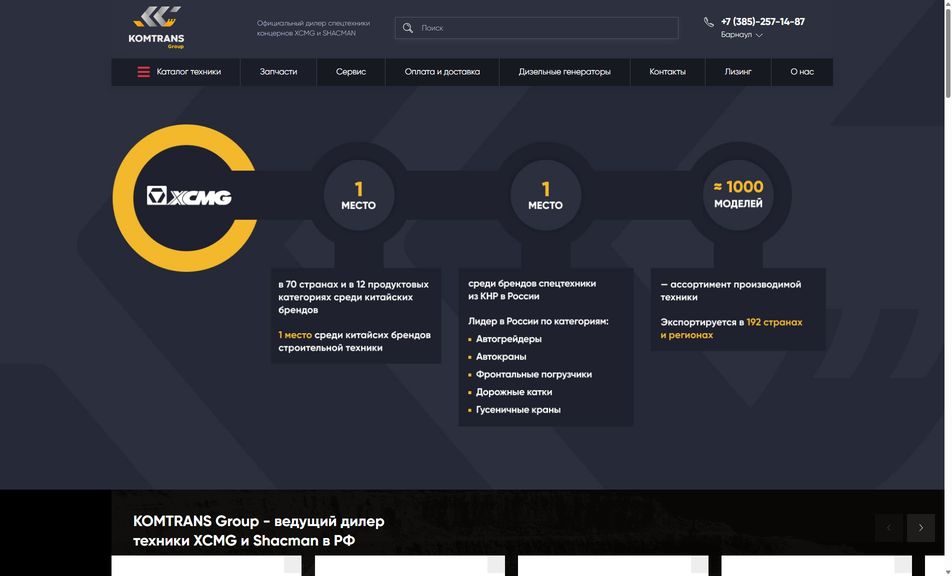Viewport: 952px width, 576px height.
Task: Click the KOMTRANS Group logo
Action: (x=157, y=28)
